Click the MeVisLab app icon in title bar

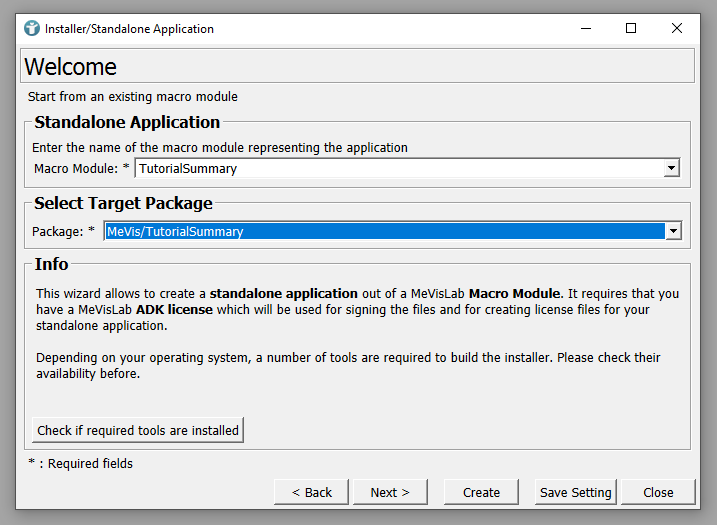coord(32,28)
